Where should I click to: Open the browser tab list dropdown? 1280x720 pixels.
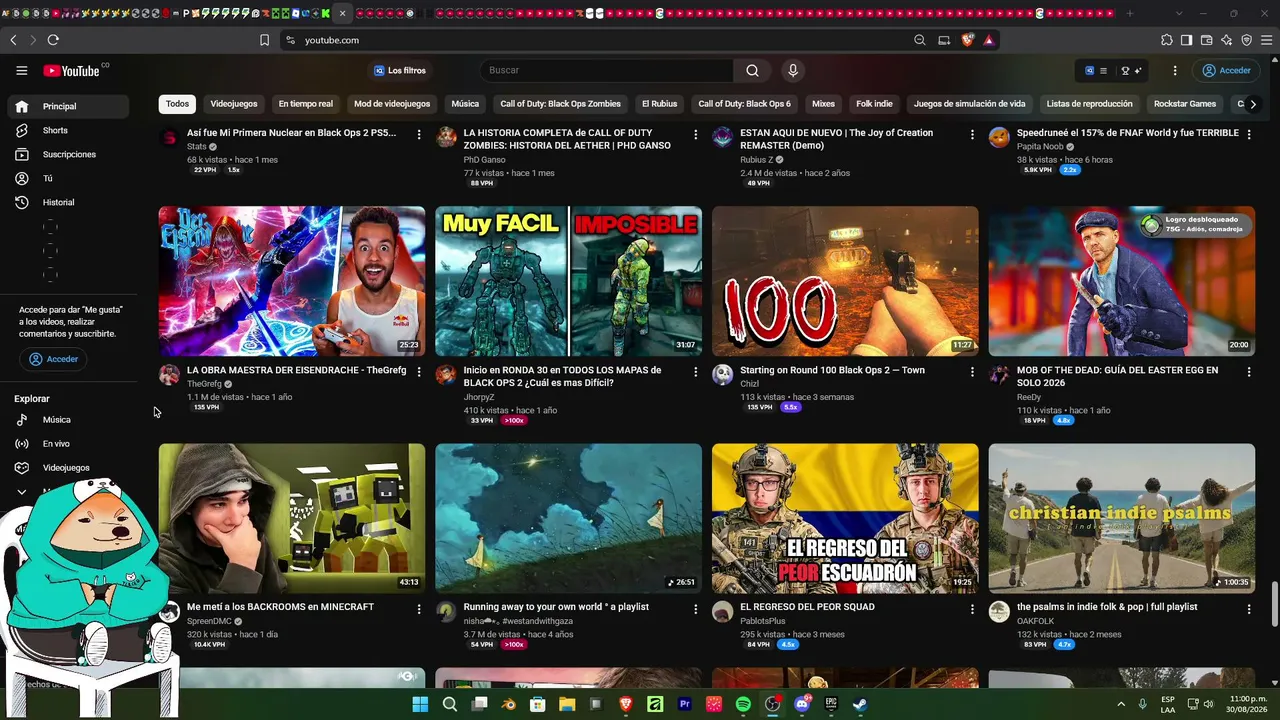coord(1179,13)
